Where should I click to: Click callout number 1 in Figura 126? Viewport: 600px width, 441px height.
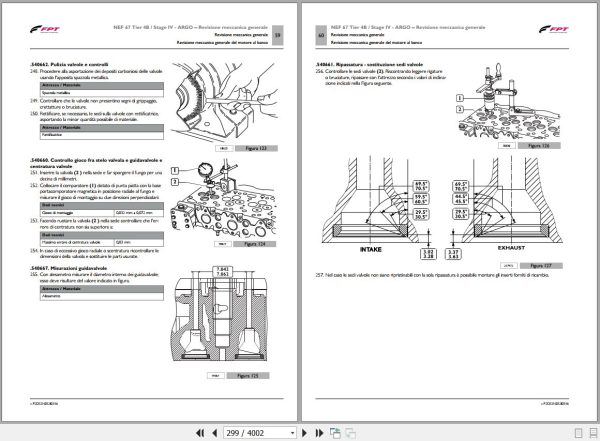tap(460, 98)
